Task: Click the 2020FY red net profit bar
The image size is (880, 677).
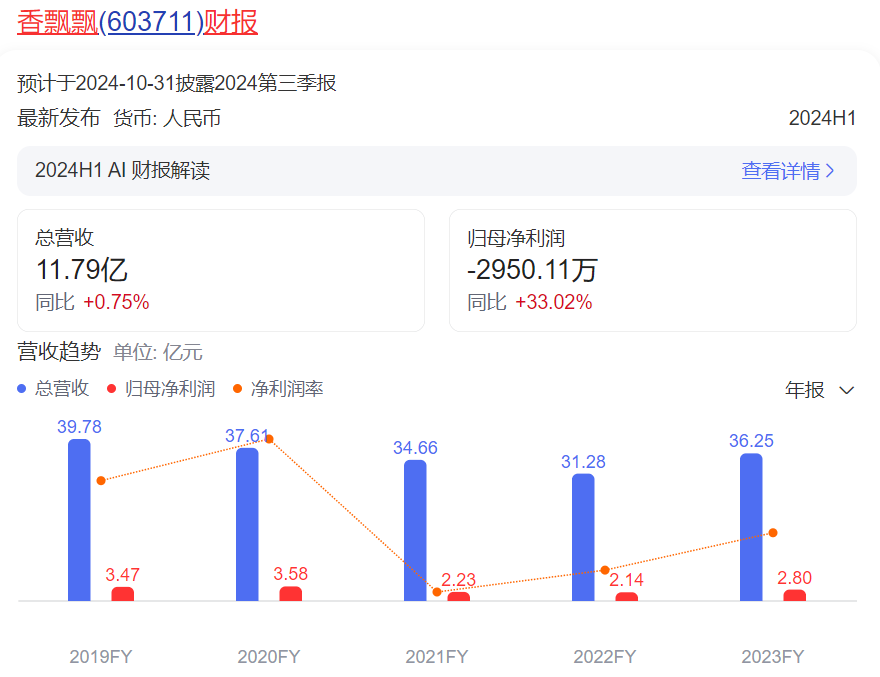Action: click(x=290, y=594)
